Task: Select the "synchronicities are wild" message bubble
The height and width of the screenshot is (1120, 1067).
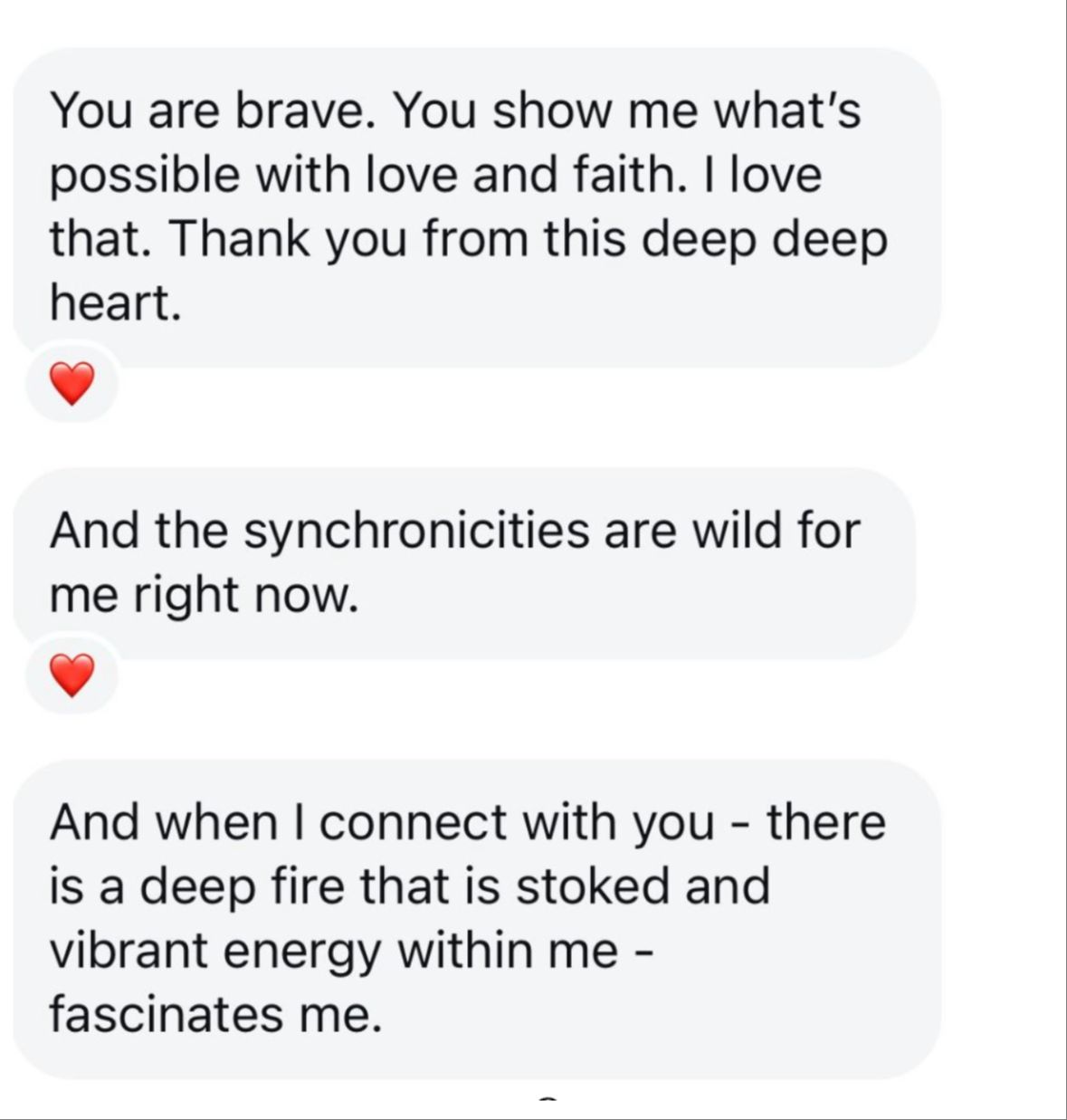Action: [462, 562]
